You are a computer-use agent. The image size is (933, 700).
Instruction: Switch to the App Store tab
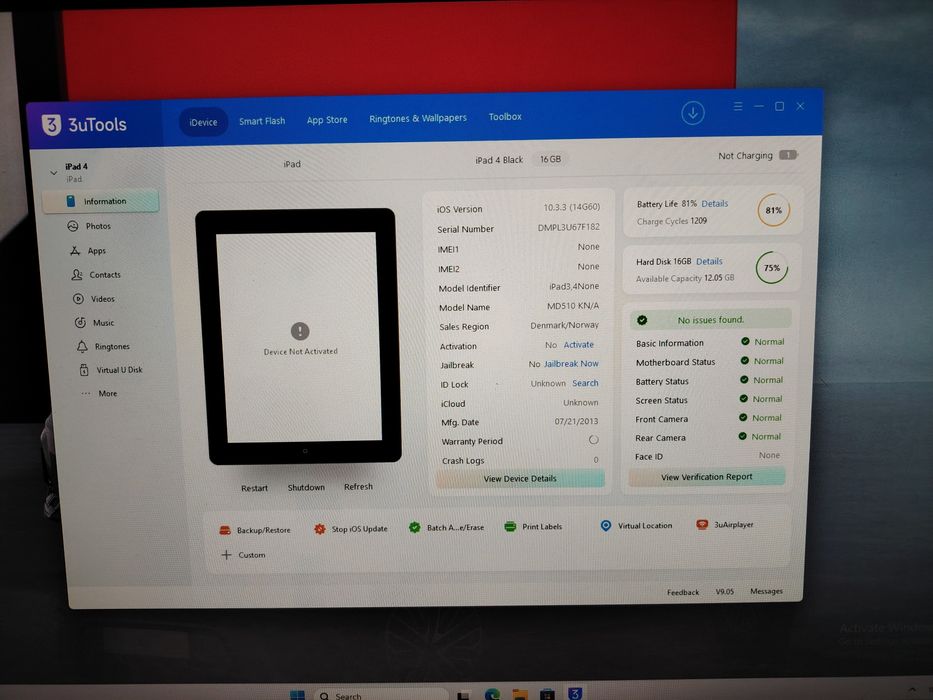point(327,120)
